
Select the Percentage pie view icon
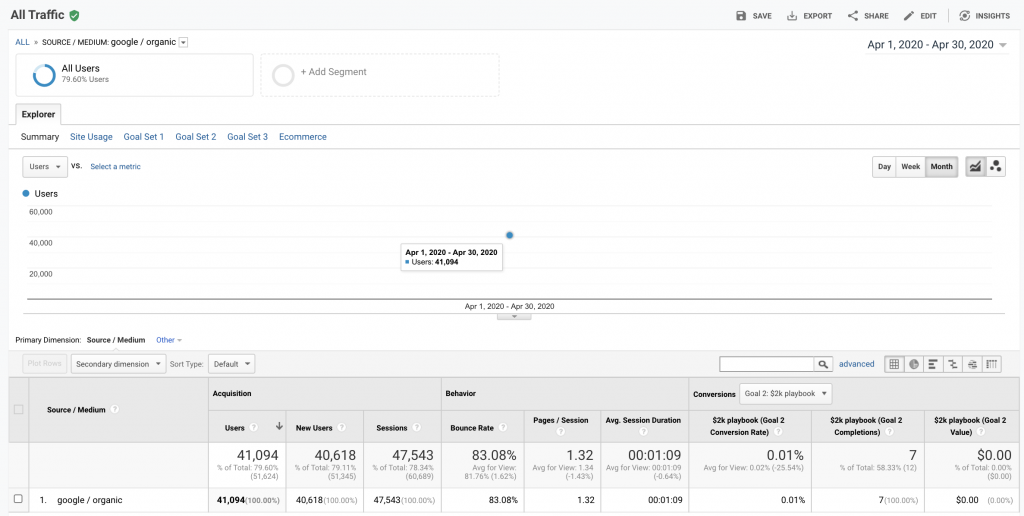pyautogui.click(x=914, y=364)
